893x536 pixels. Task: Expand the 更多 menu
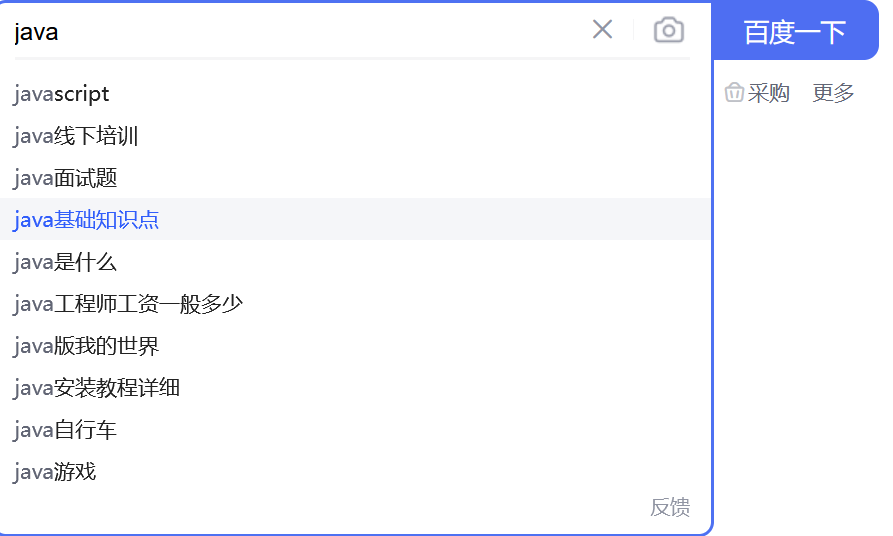tap(833, 93)
